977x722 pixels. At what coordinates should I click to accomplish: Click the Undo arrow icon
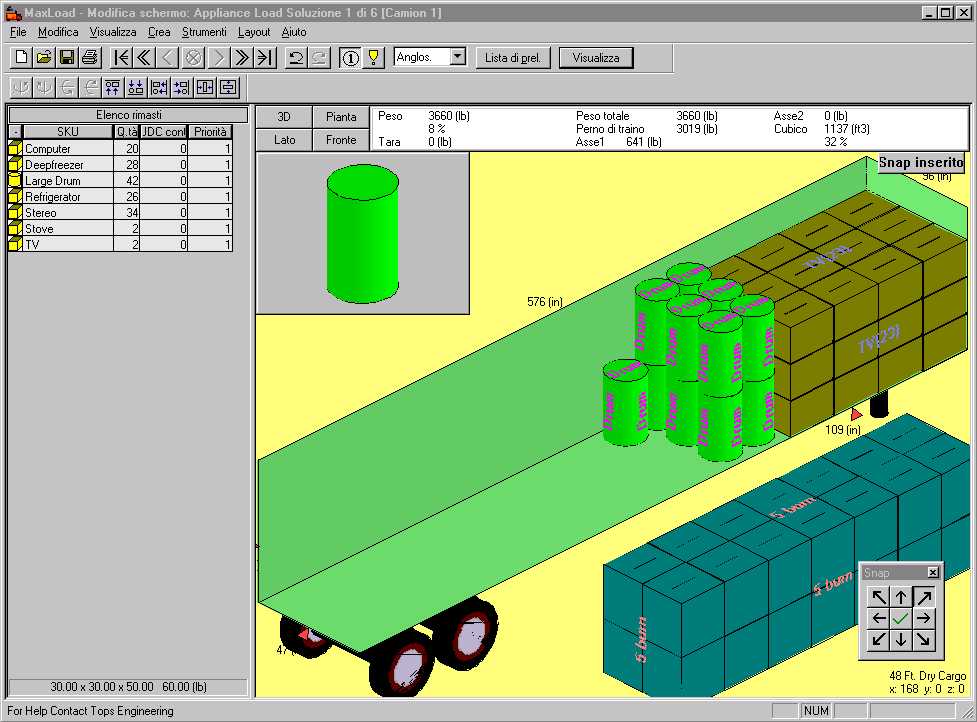click(x=296, y=58)
